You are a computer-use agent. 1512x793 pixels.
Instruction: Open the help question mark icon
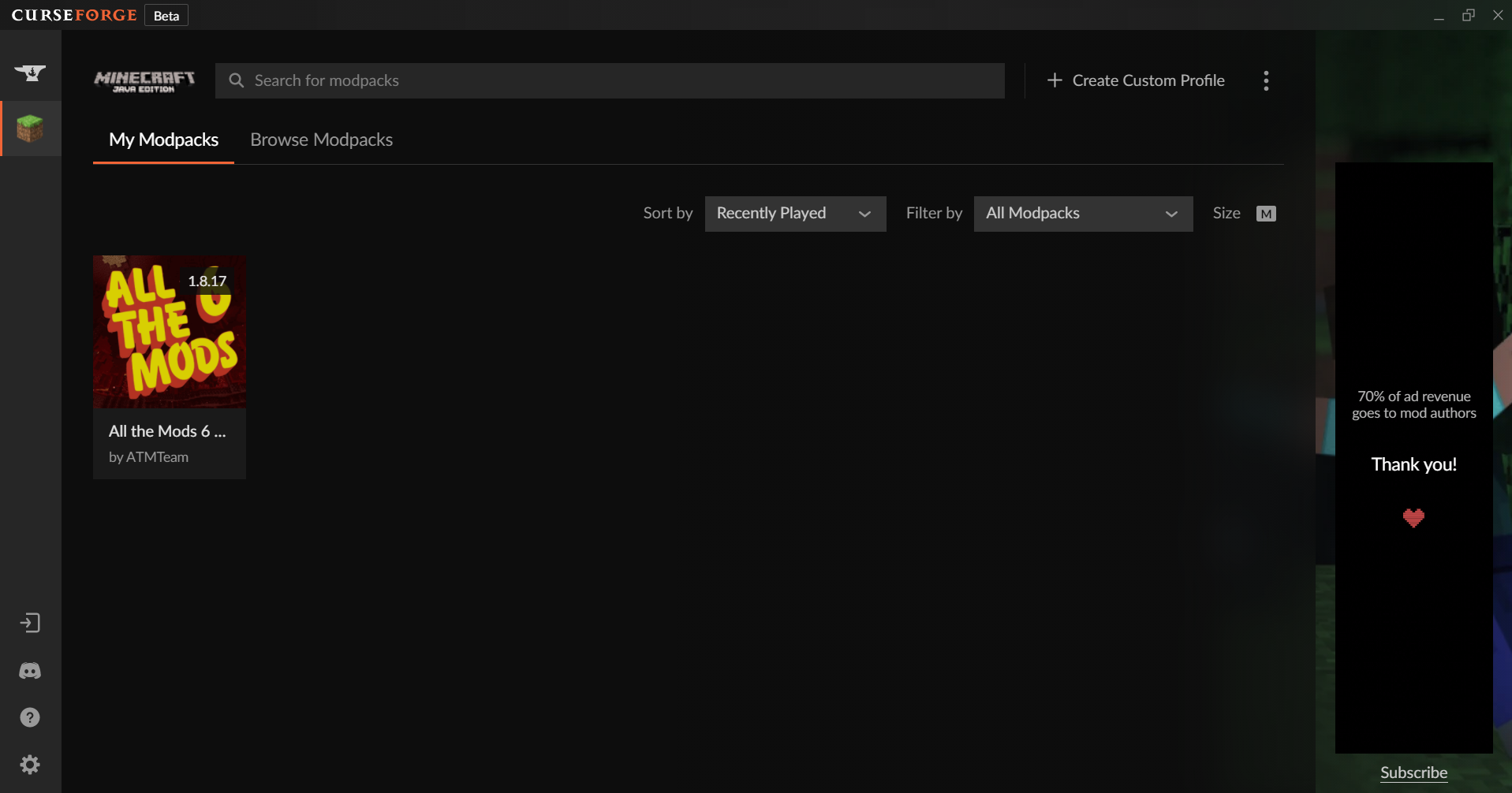click(x=30, y=717)
